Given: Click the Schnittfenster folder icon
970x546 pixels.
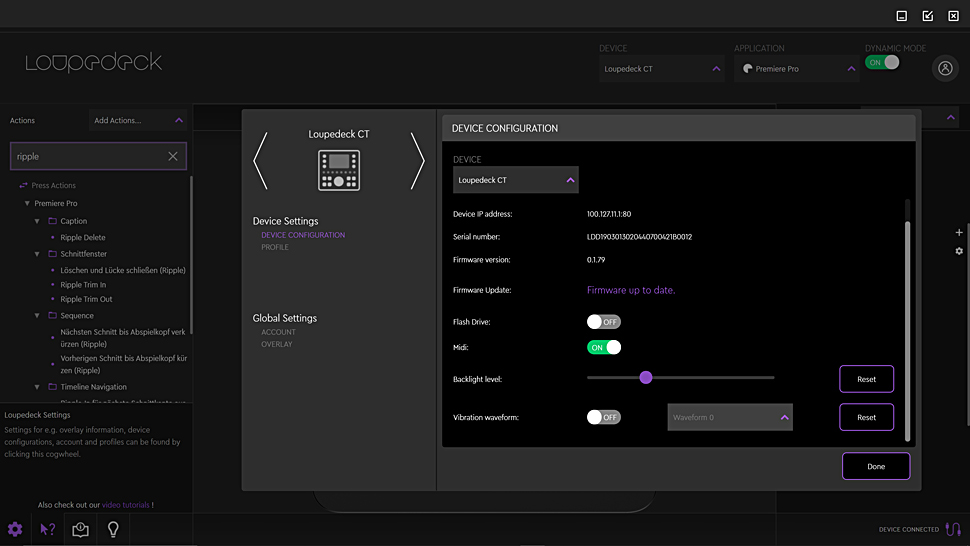Looking at the screenshot, I should click(x=53, y=254).
